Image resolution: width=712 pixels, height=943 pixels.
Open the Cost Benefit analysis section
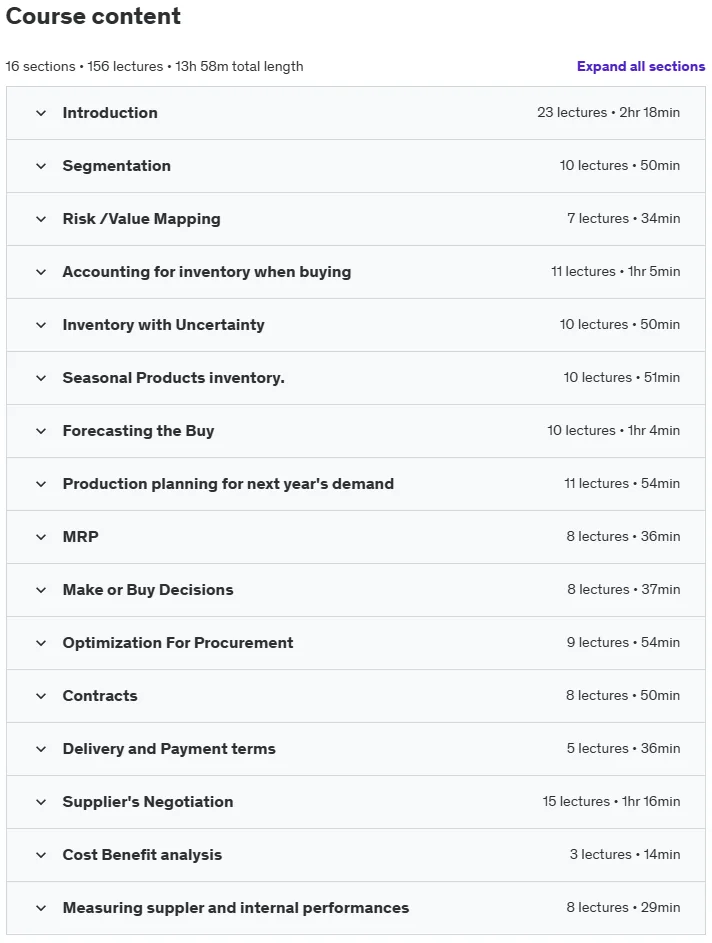pos(356,855)
